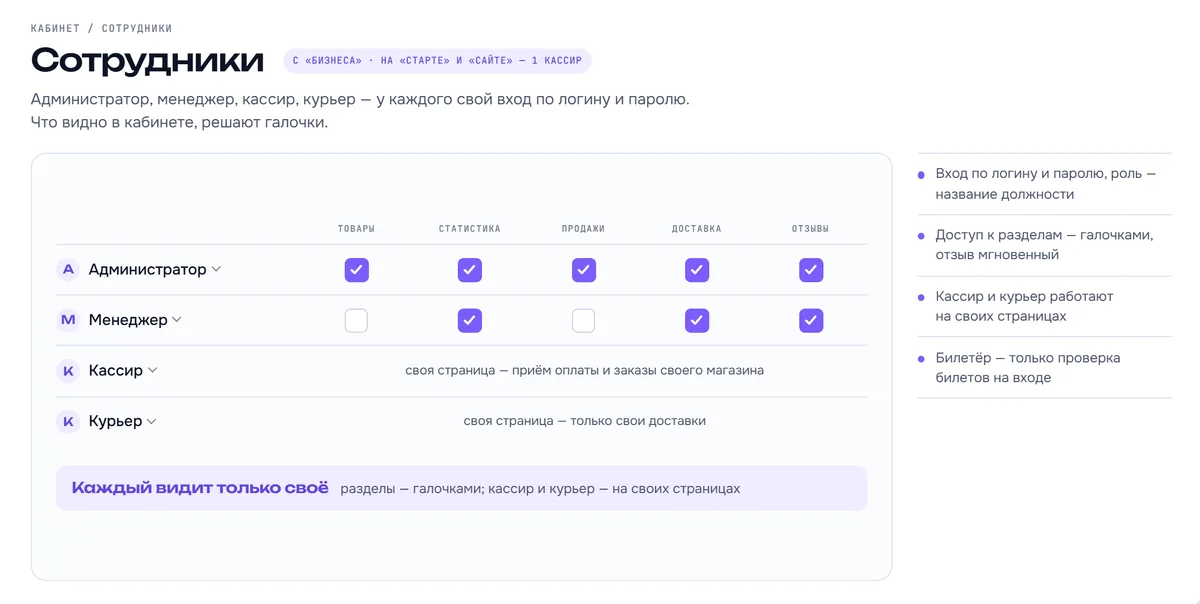Click the Администратор avatar badge "A"
Screen dimensions: 1200x604
coord(68,269)
